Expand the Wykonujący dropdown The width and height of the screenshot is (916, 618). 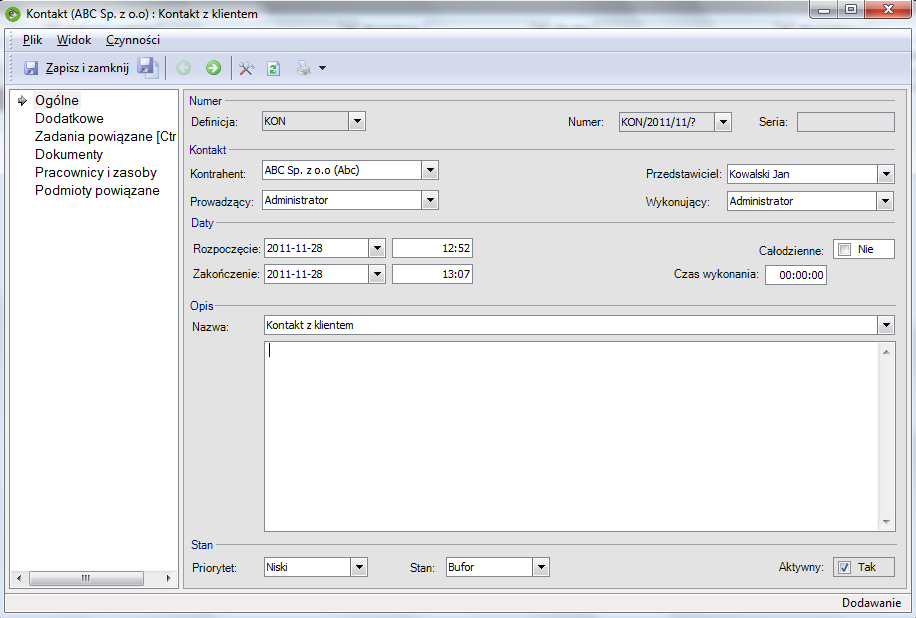tap(886, 202)
